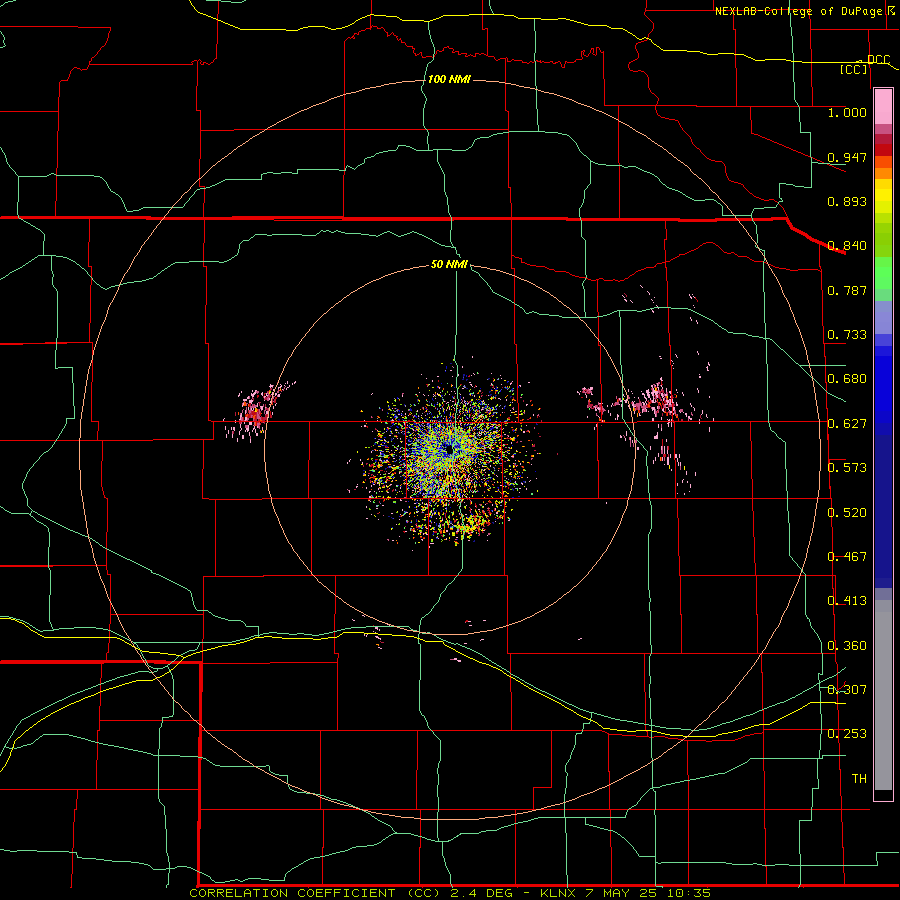Viewport: 900px width, 900px height.
Task: Click the 10:35 timestamp in footer
Action: [x=689, y=893]
